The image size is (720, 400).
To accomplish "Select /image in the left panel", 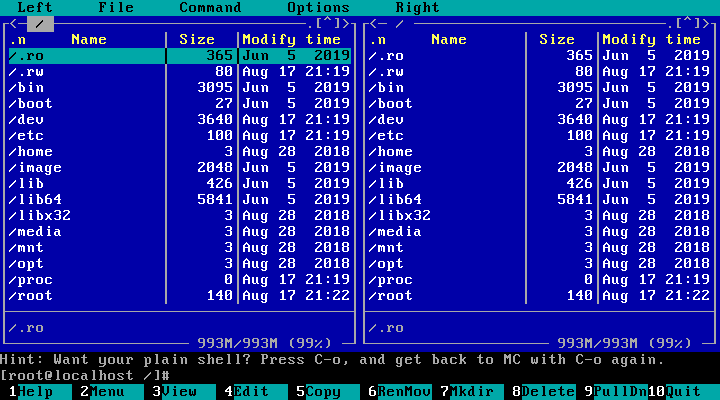I will coord(180,168).
